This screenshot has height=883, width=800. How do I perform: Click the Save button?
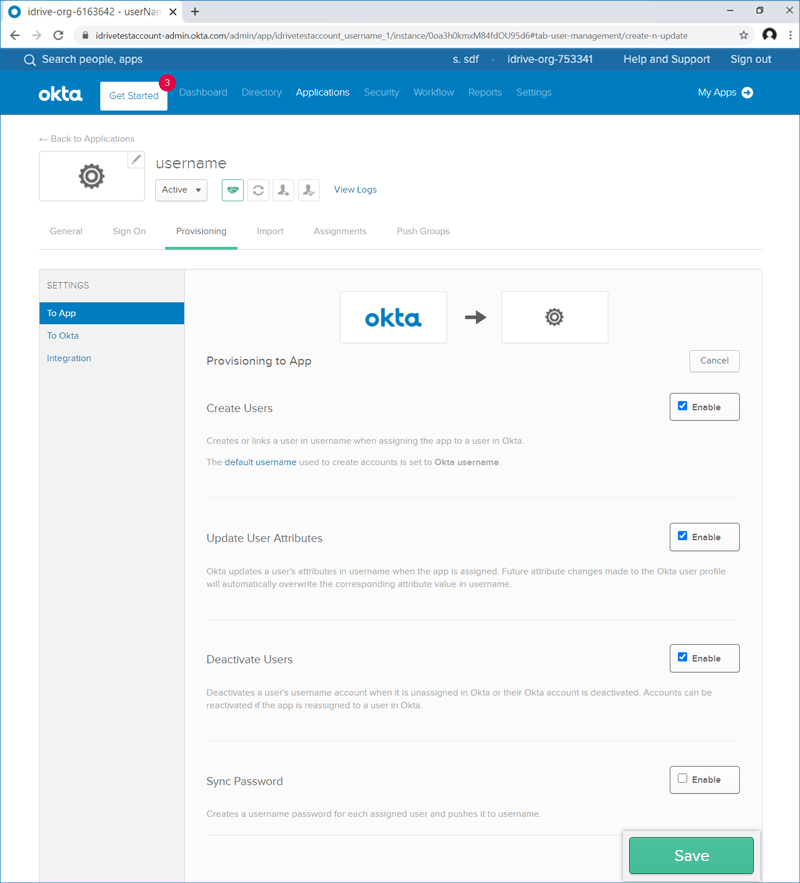(x=691, y=855)
